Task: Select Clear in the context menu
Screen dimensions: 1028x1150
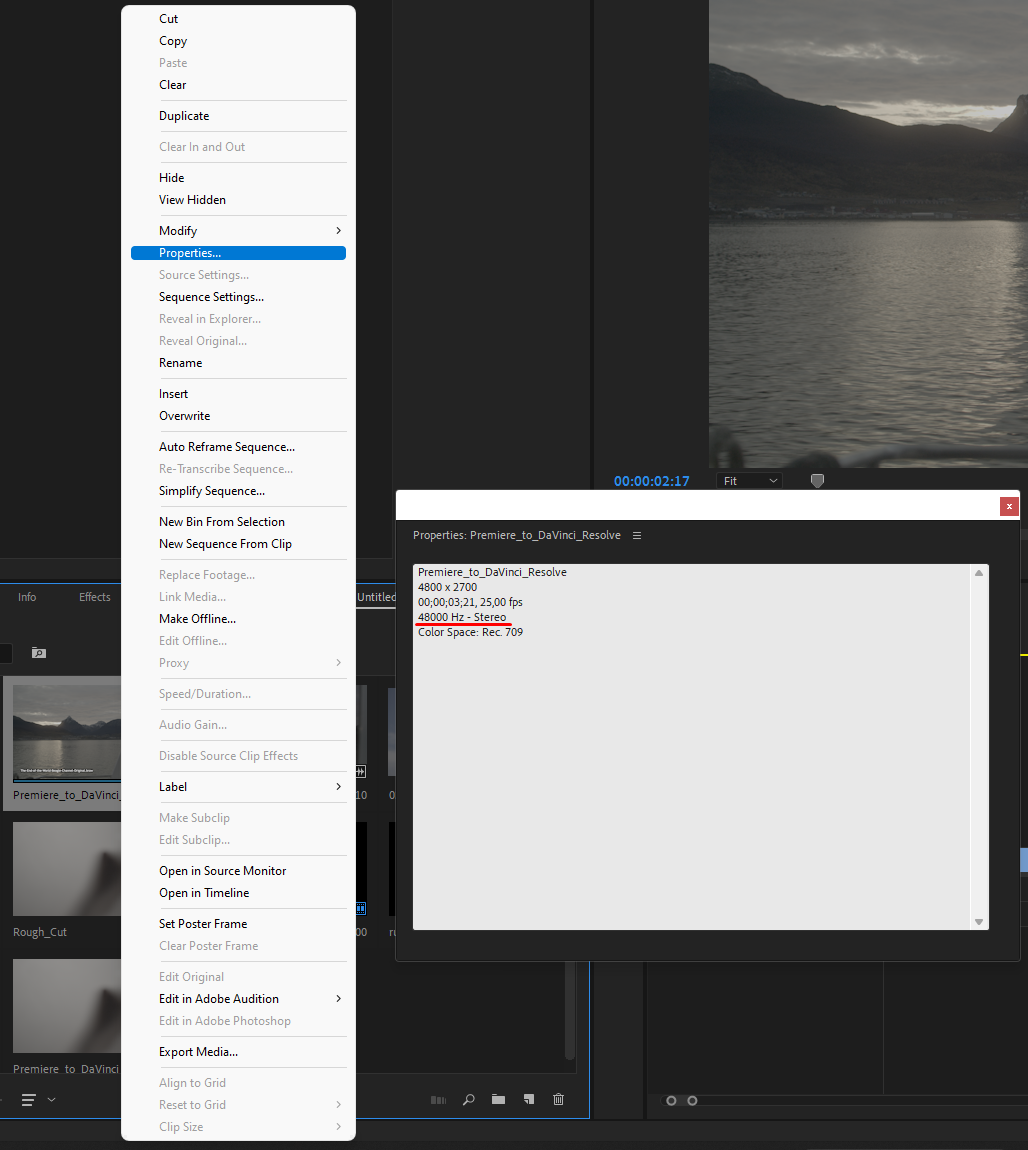Action: pyautogui.click(x=238, y=85)
